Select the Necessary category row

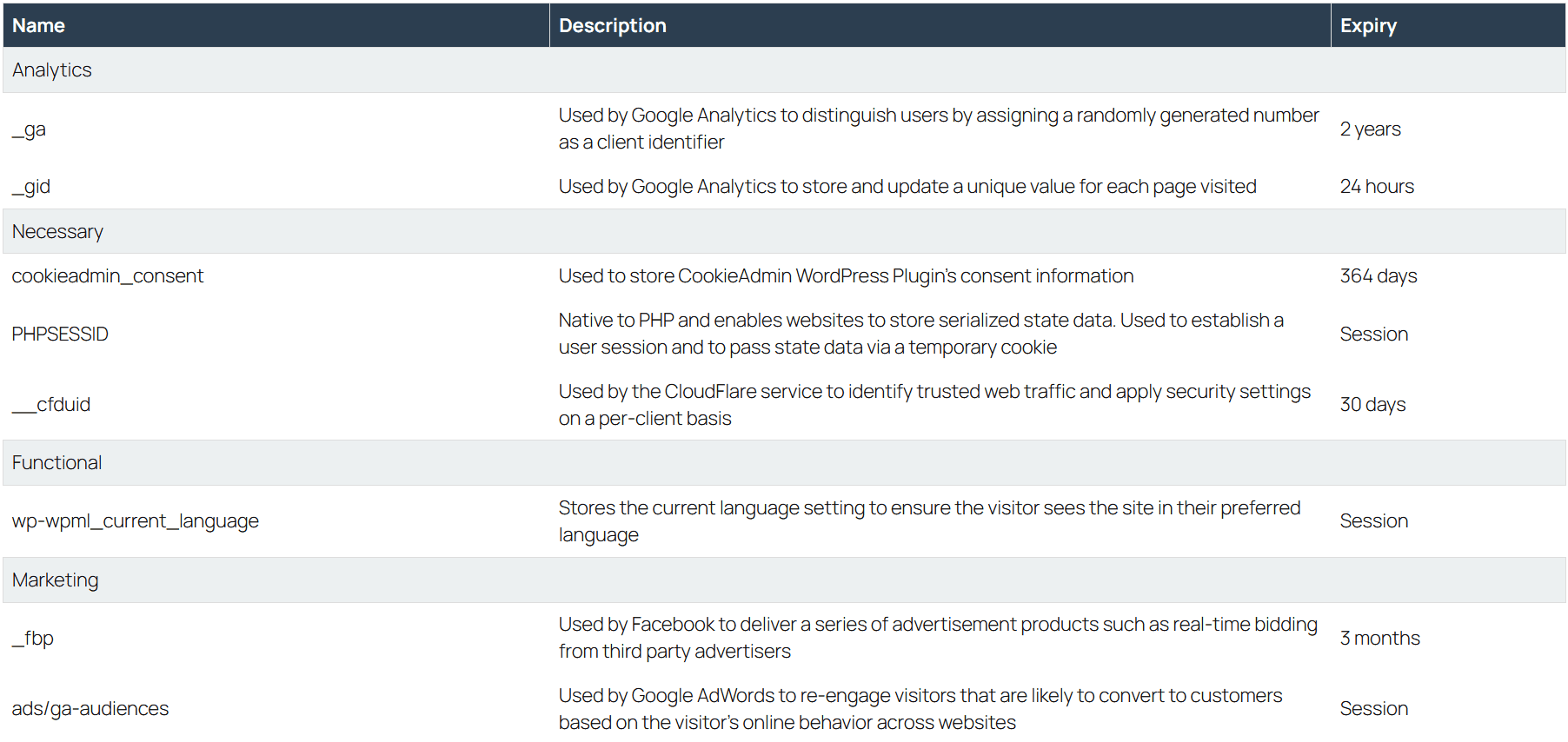pyautogui.click(x=57, y=232)
